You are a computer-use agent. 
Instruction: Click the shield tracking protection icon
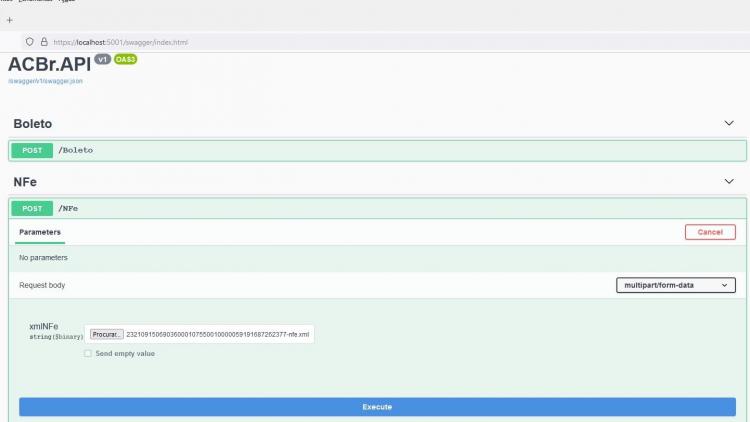point(30,42)
